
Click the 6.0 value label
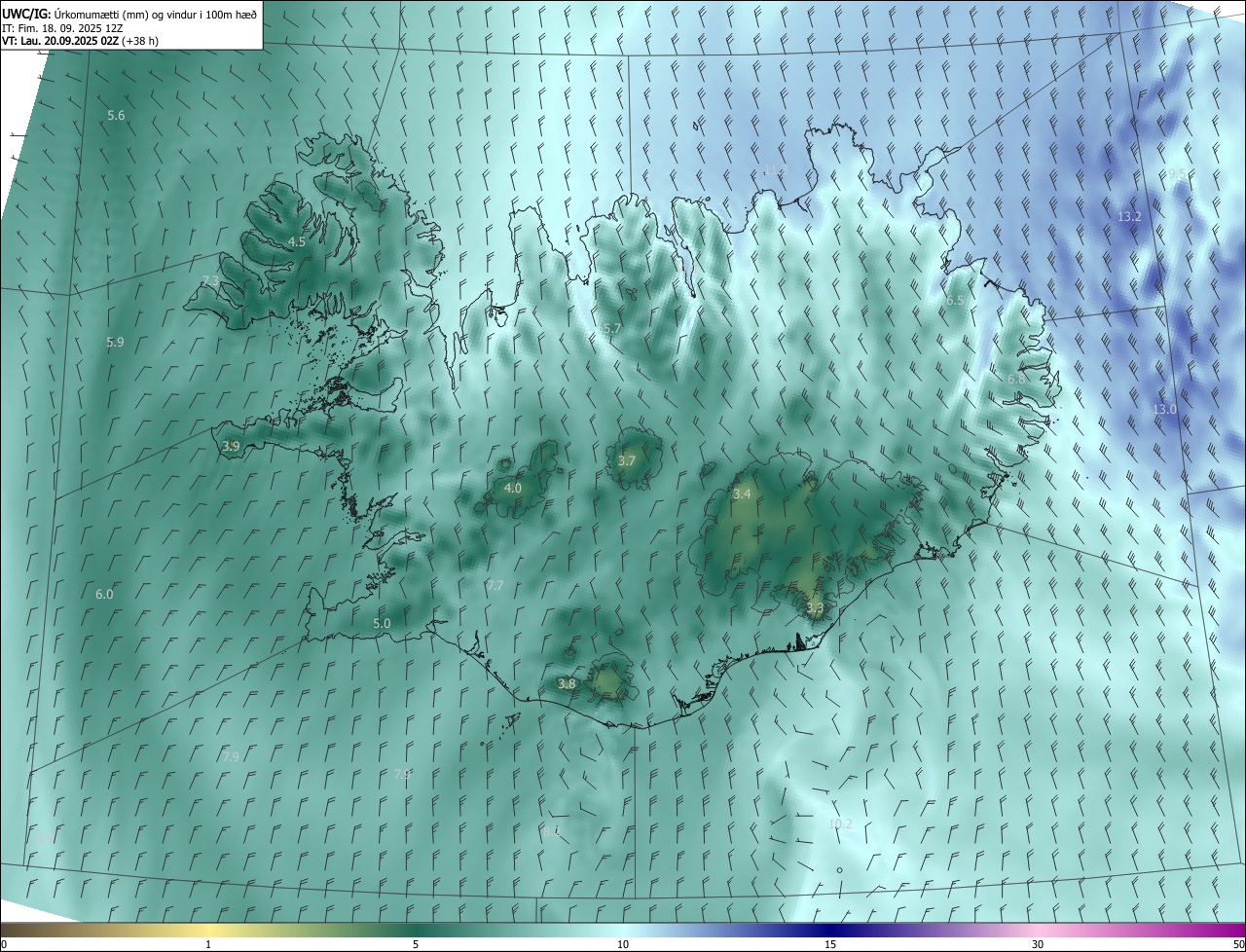[x=104, y=594]
